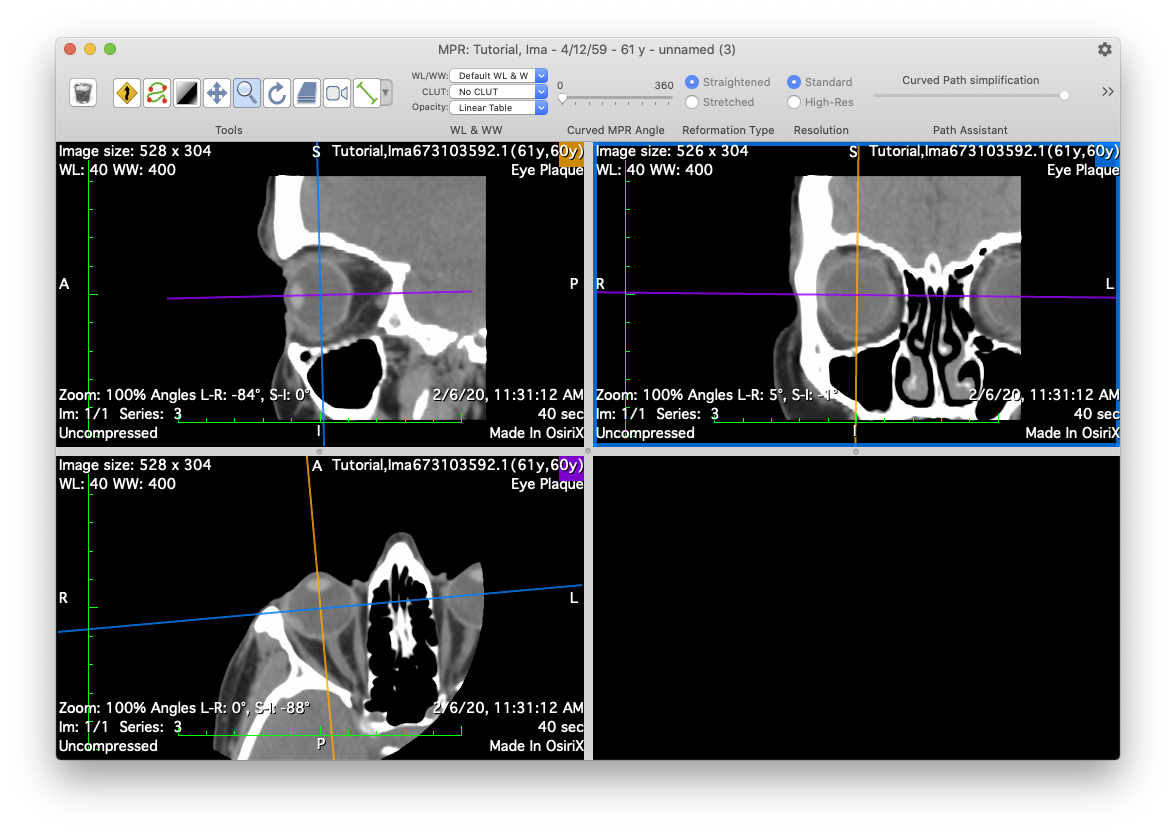The image size is (1176, 834).
Task: Open the Opacity Linear Table dropdown
Action: coord(498,107)
